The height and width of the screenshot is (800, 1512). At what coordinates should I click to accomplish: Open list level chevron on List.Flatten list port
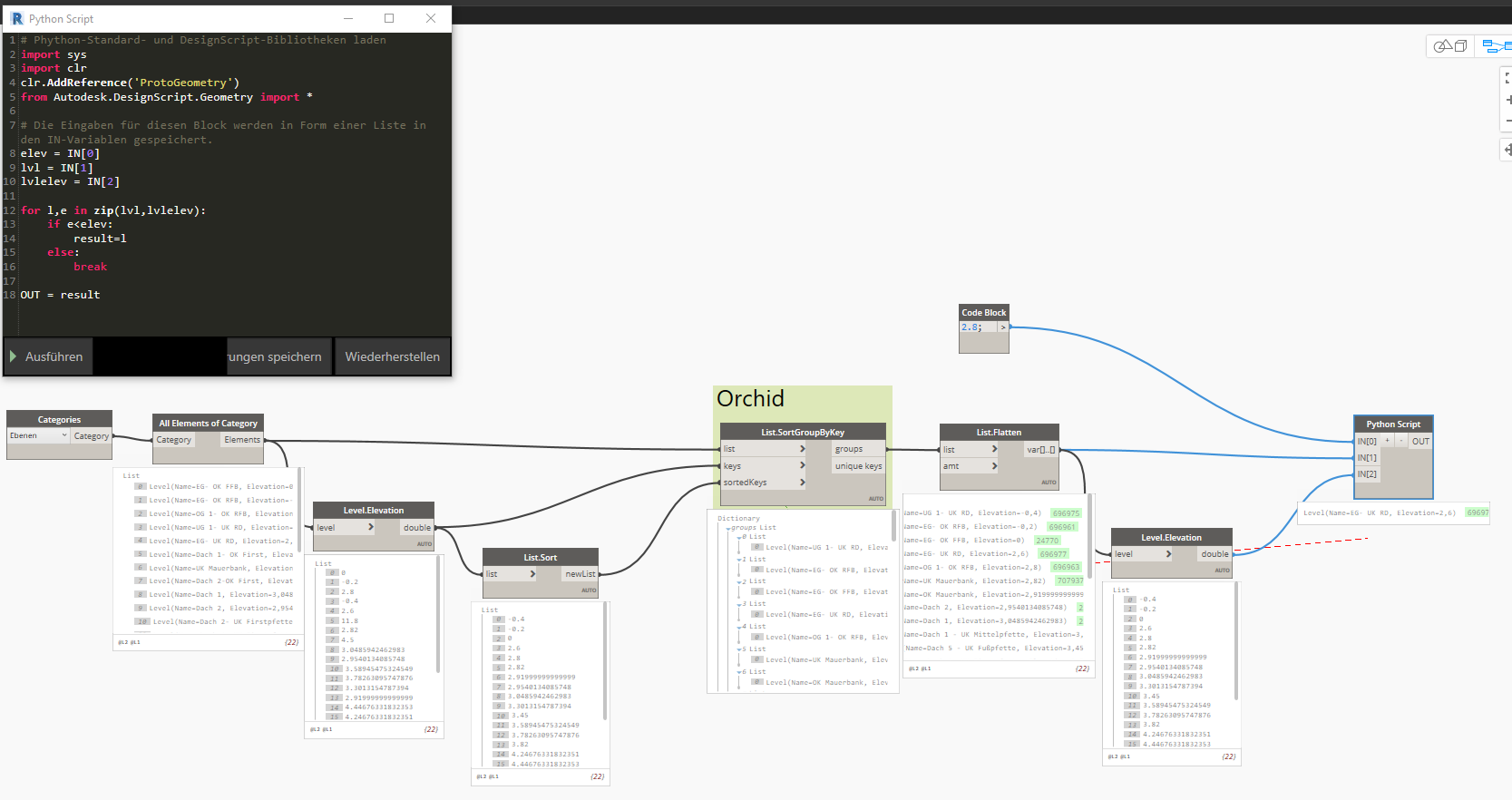(x=994, y=449)
